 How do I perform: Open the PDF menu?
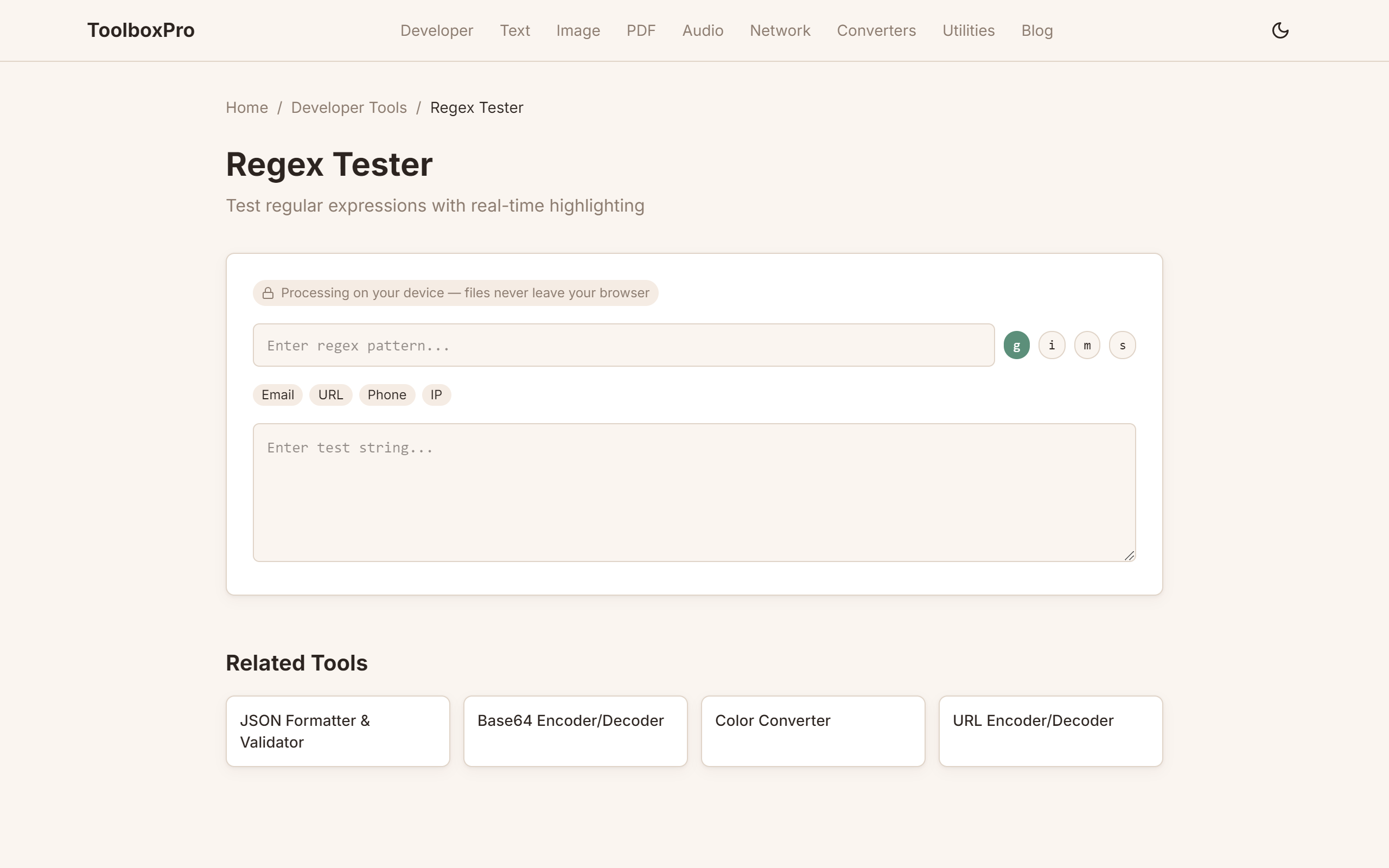coord(641,30)
